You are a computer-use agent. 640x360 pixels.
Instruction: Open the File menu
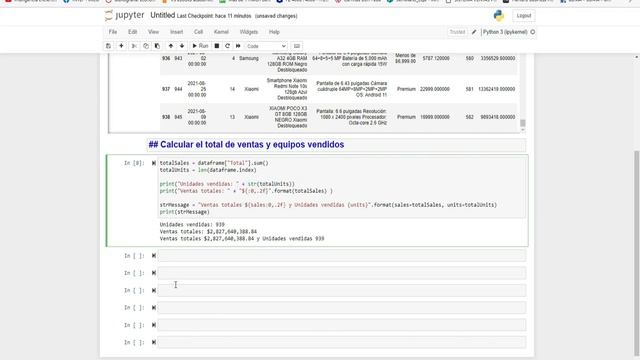pyautogui.click(x=113, y=32)
